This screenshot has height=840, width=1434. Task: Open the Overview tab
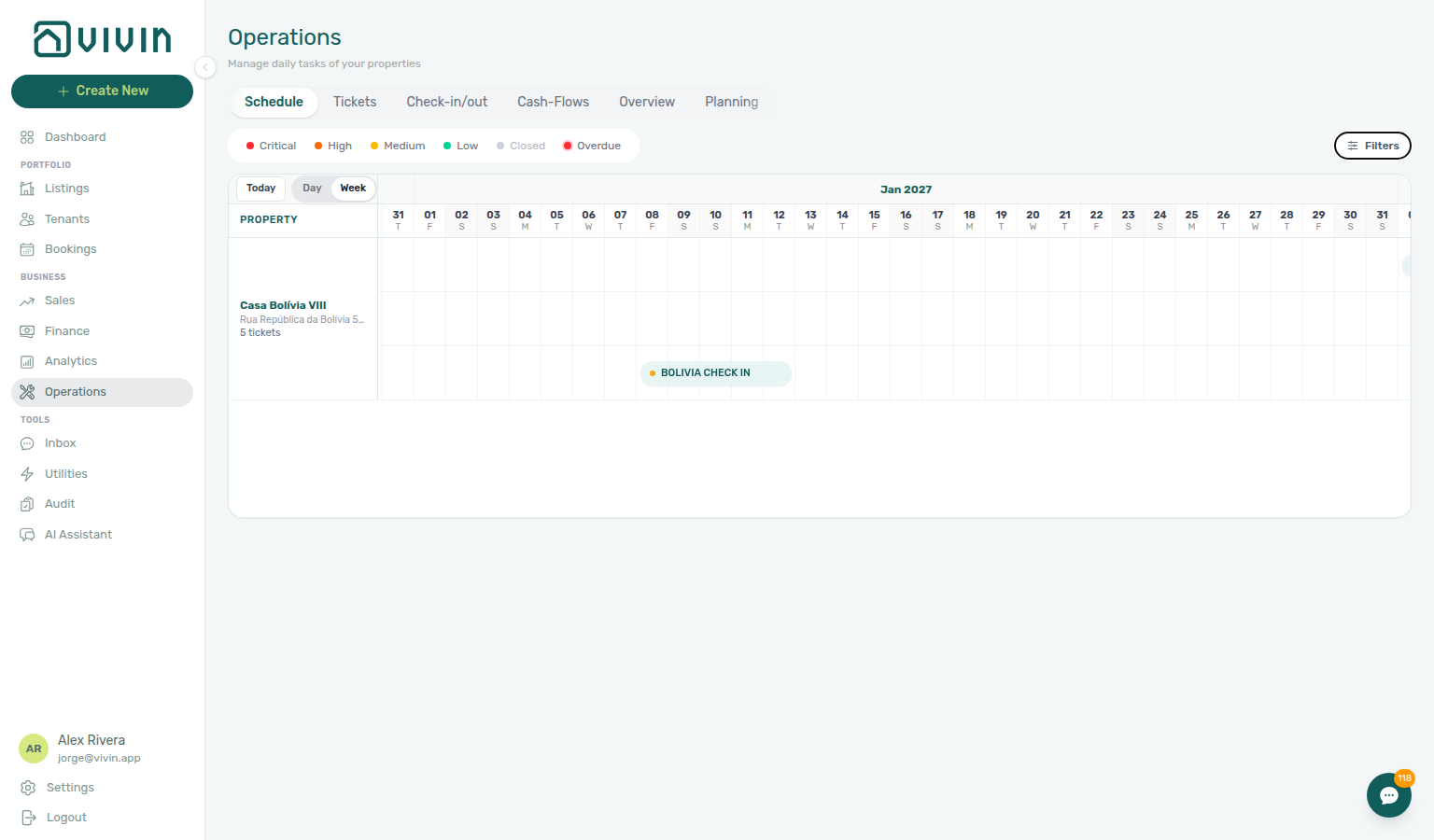(x=646, y=102)
